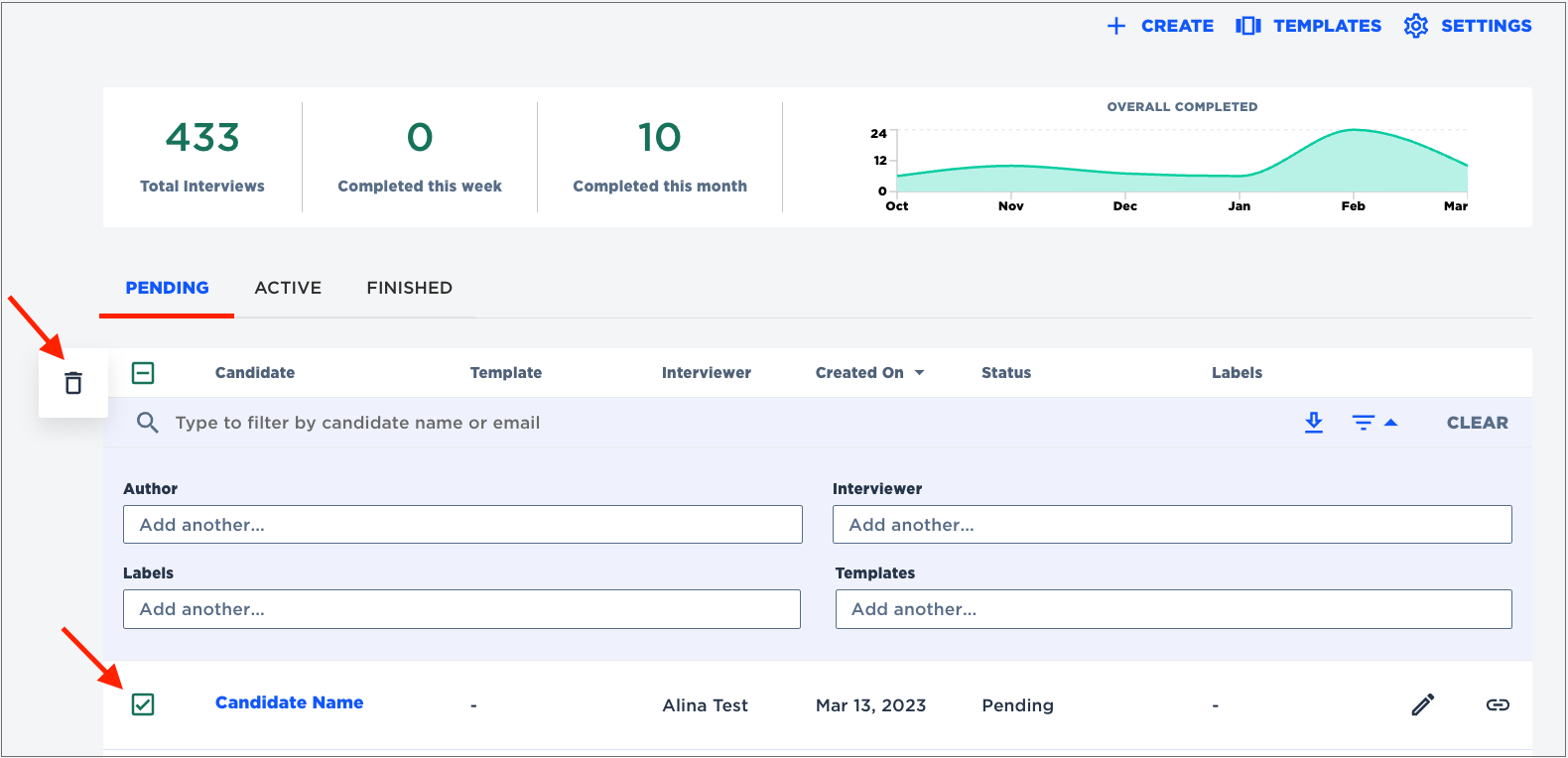Click the filter lines icon
Image resolution: width=1568 pixels, height=758 pixels.
pyautogui.click(x=1364, y=423)
